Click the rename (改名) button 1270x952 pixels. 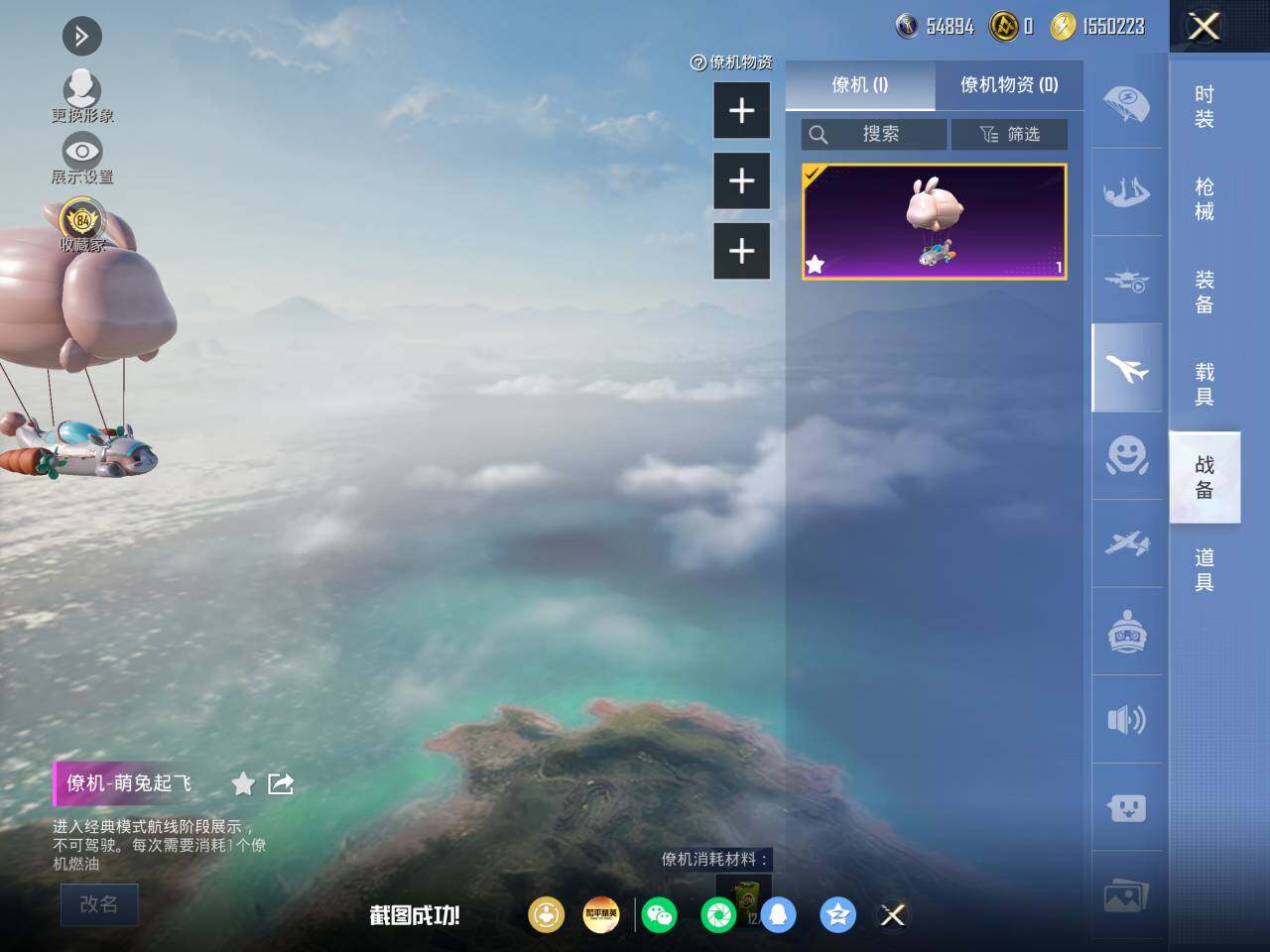[x=99, y=904]
